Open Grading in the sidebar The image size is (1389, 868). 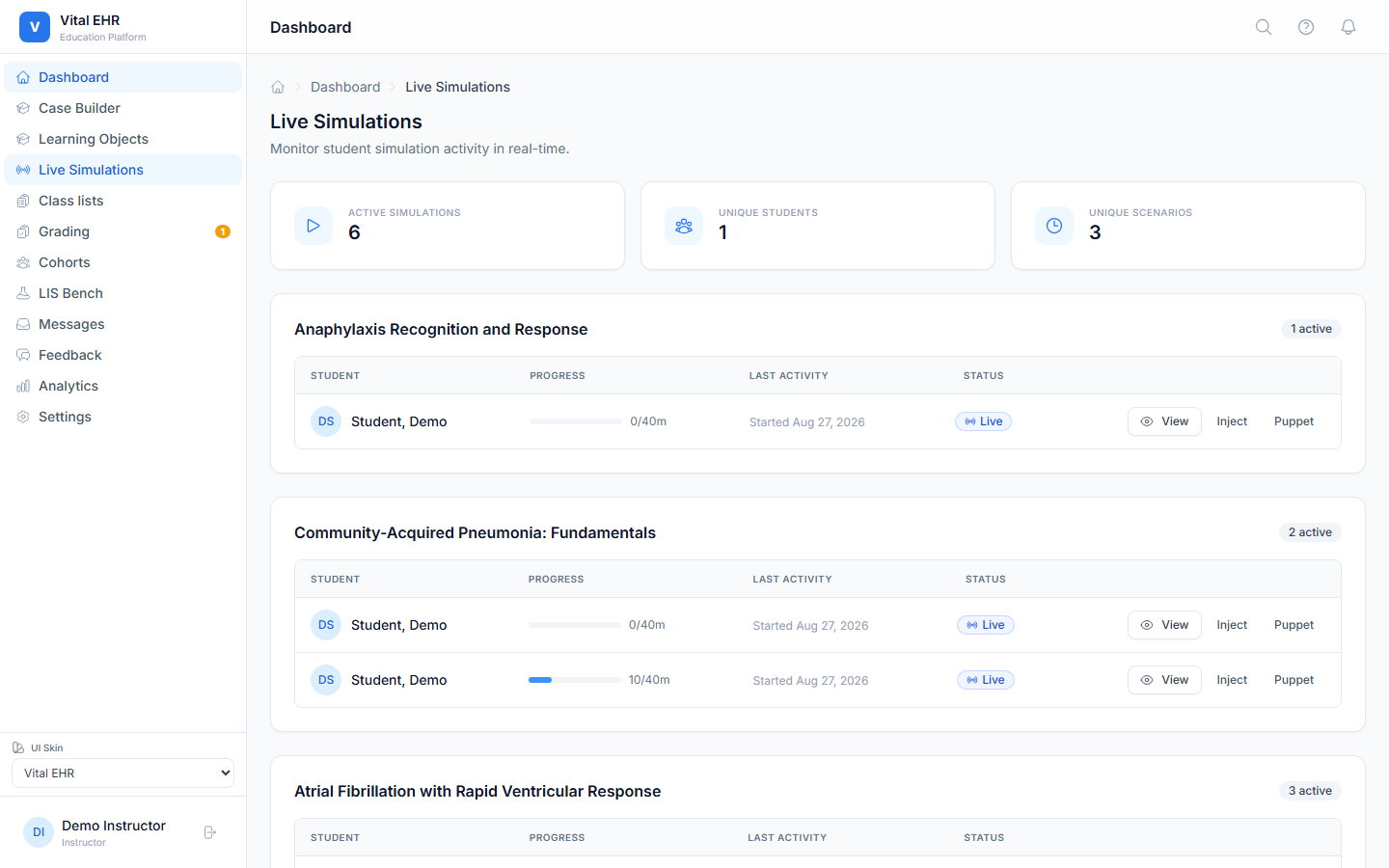123,231
